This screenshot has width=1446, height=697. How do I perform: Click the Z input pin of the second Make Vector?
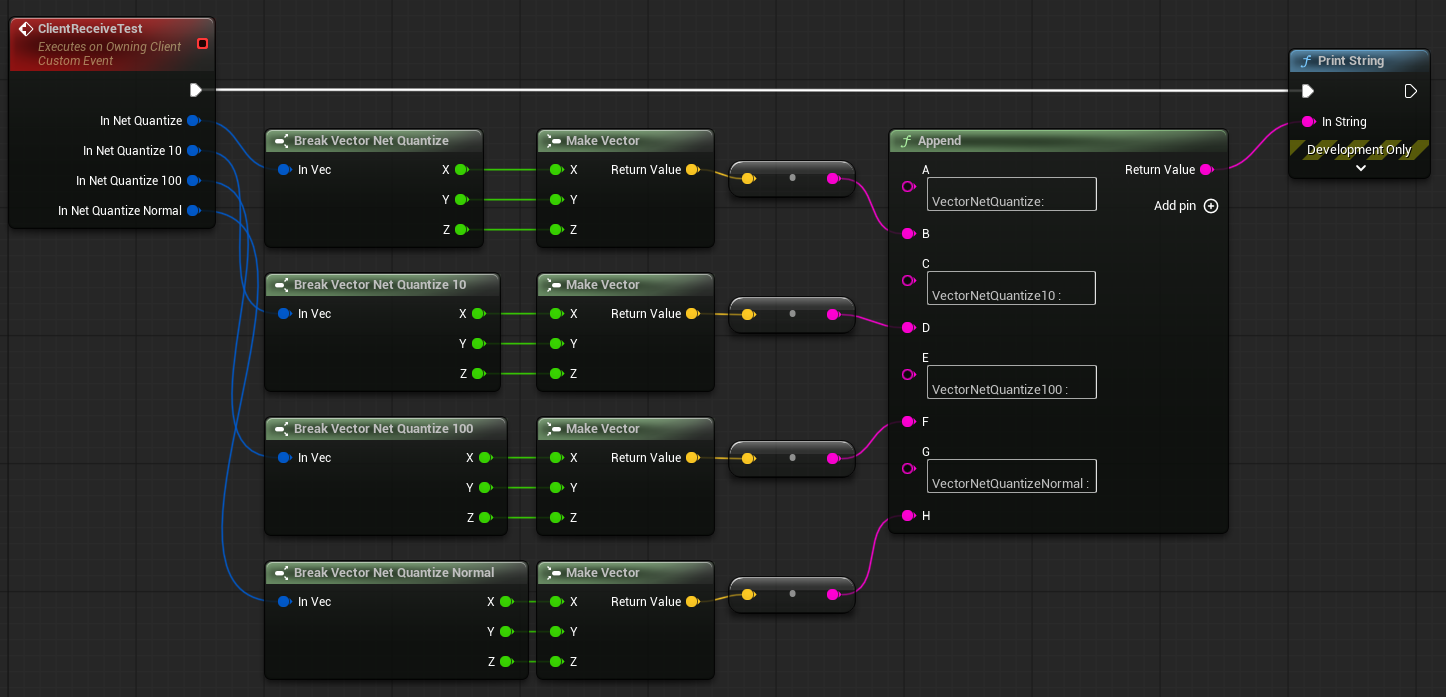pyautogui.click(x=556, y=374)
